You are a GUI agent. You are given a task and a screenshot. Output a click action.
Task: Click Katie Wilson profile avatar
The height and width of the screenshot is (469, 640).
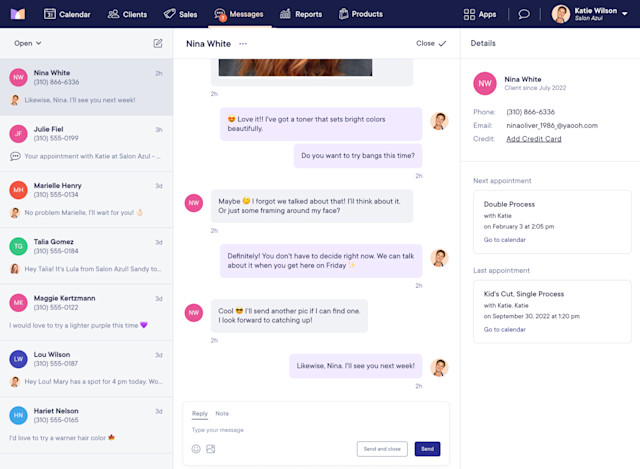click(561, 14)
